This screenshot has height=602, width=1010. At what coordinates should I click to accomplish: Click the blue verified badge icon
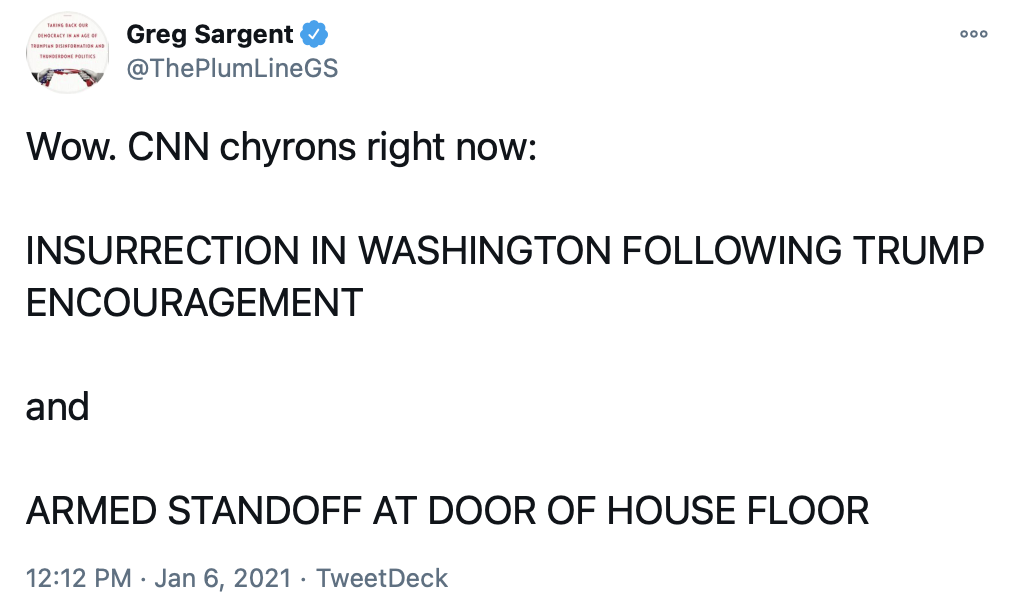pos(315,35)
